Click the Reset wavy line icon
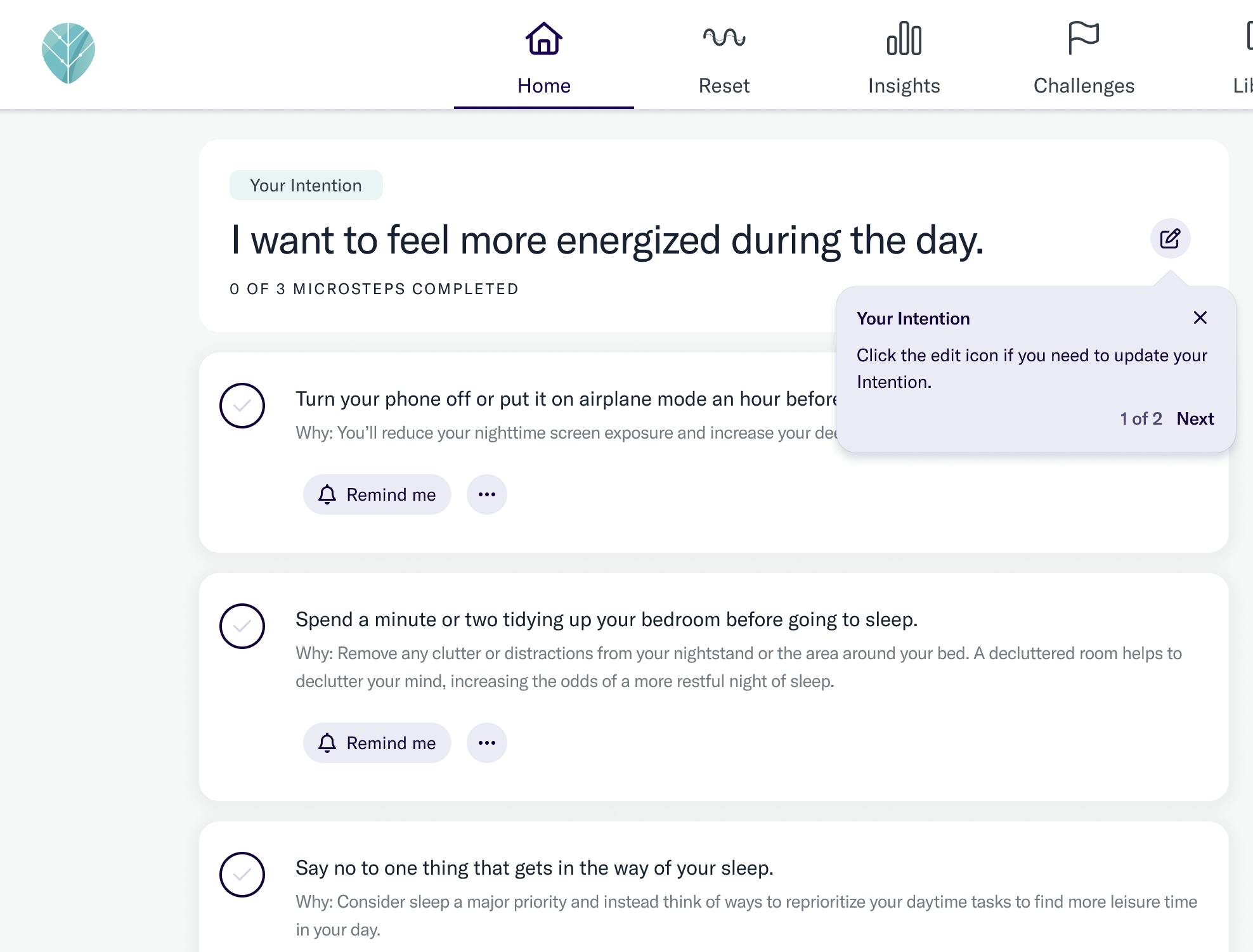The width and height of the screenshot is (1253, 952). [723, 38]
